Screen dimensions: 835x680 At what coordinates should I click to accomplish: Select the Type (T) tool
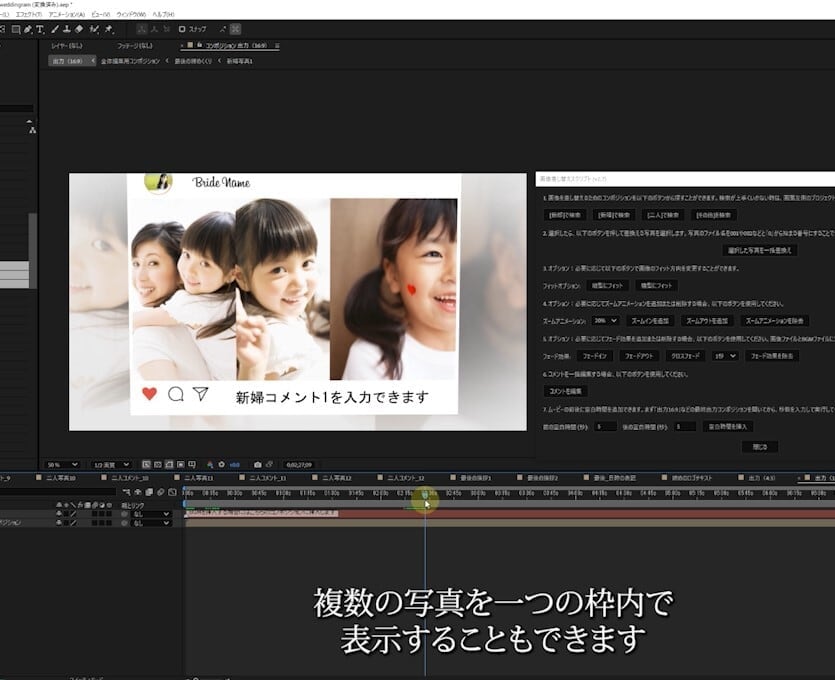click(x=38, y=29)
